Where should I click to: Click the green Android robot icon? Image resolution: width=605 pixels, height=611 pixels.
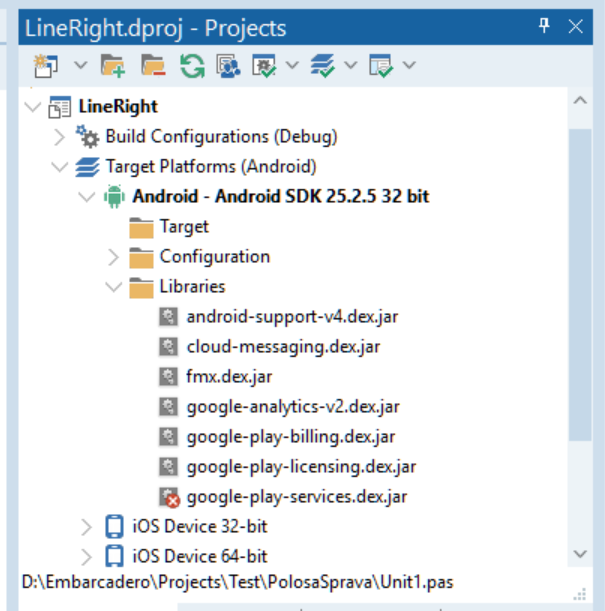[114, 196]
